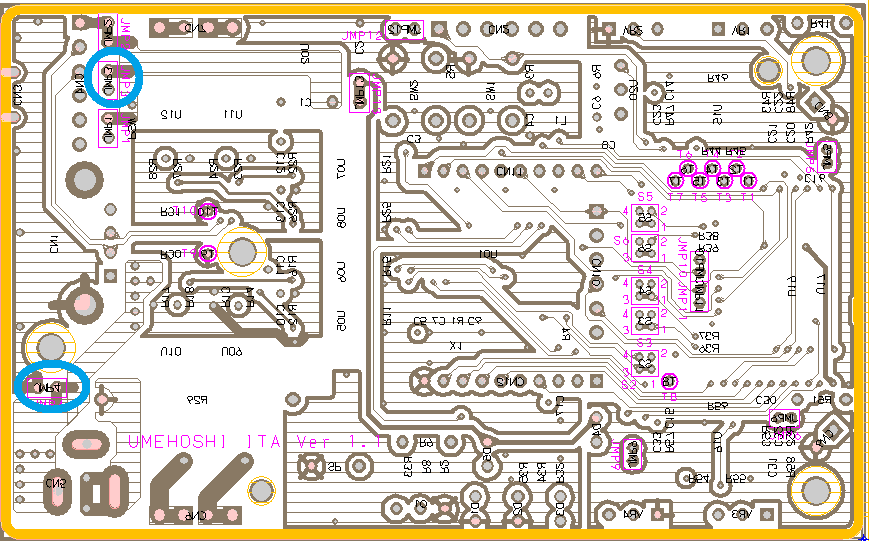Click test point T1 in magenta row
Image resolution: width=869 pixels, height=541 pixels.
[748, 181]
